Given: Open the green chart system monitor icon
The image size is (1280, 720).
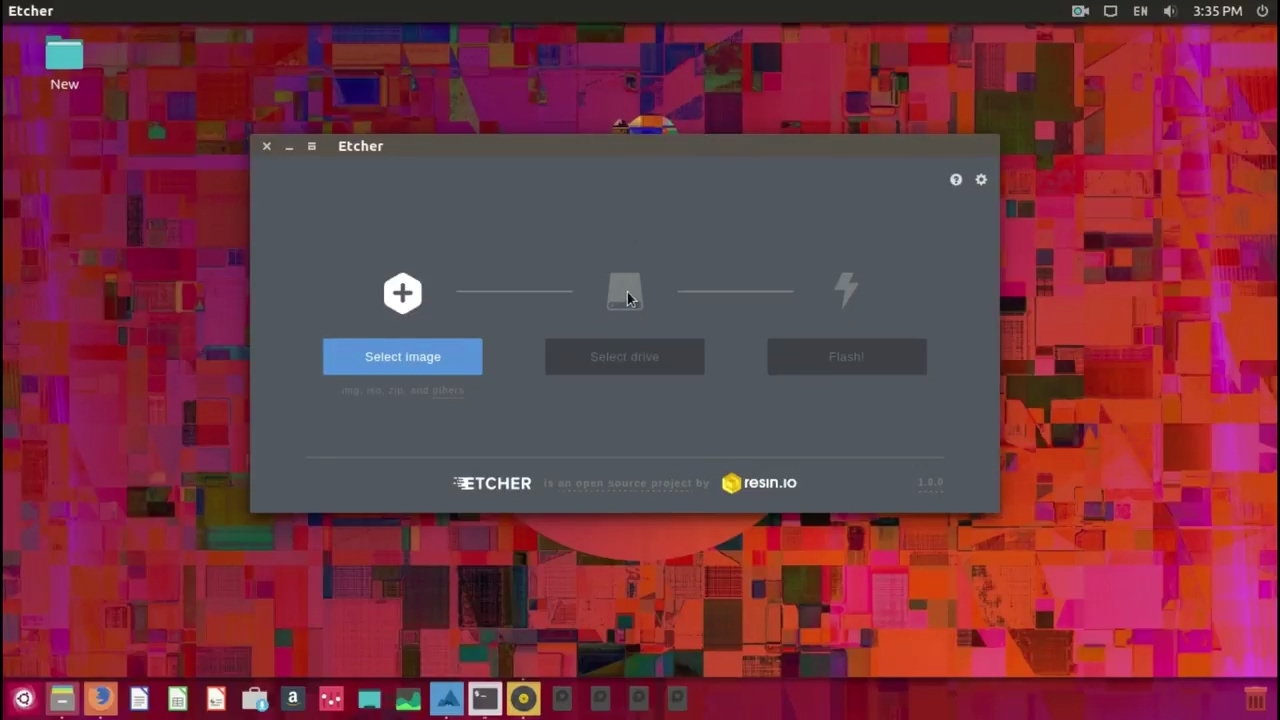Looking at the screenshot, I should coord(408,699).
